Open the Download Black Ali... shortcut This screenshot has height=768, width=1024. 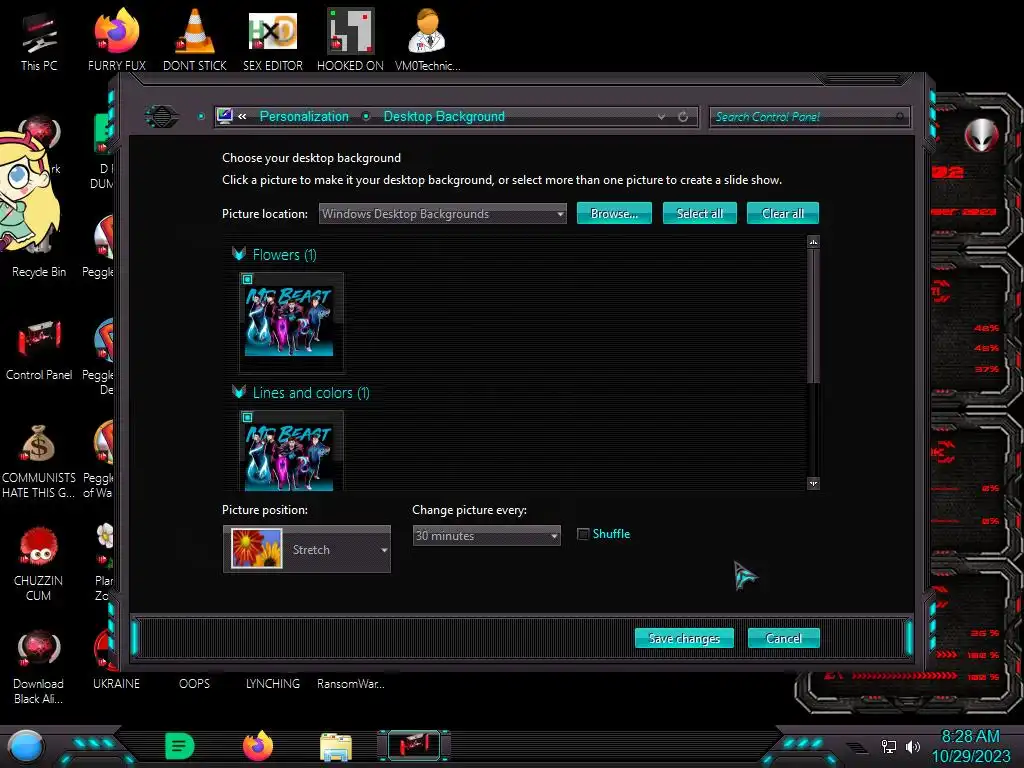click(x=39, y=666)
